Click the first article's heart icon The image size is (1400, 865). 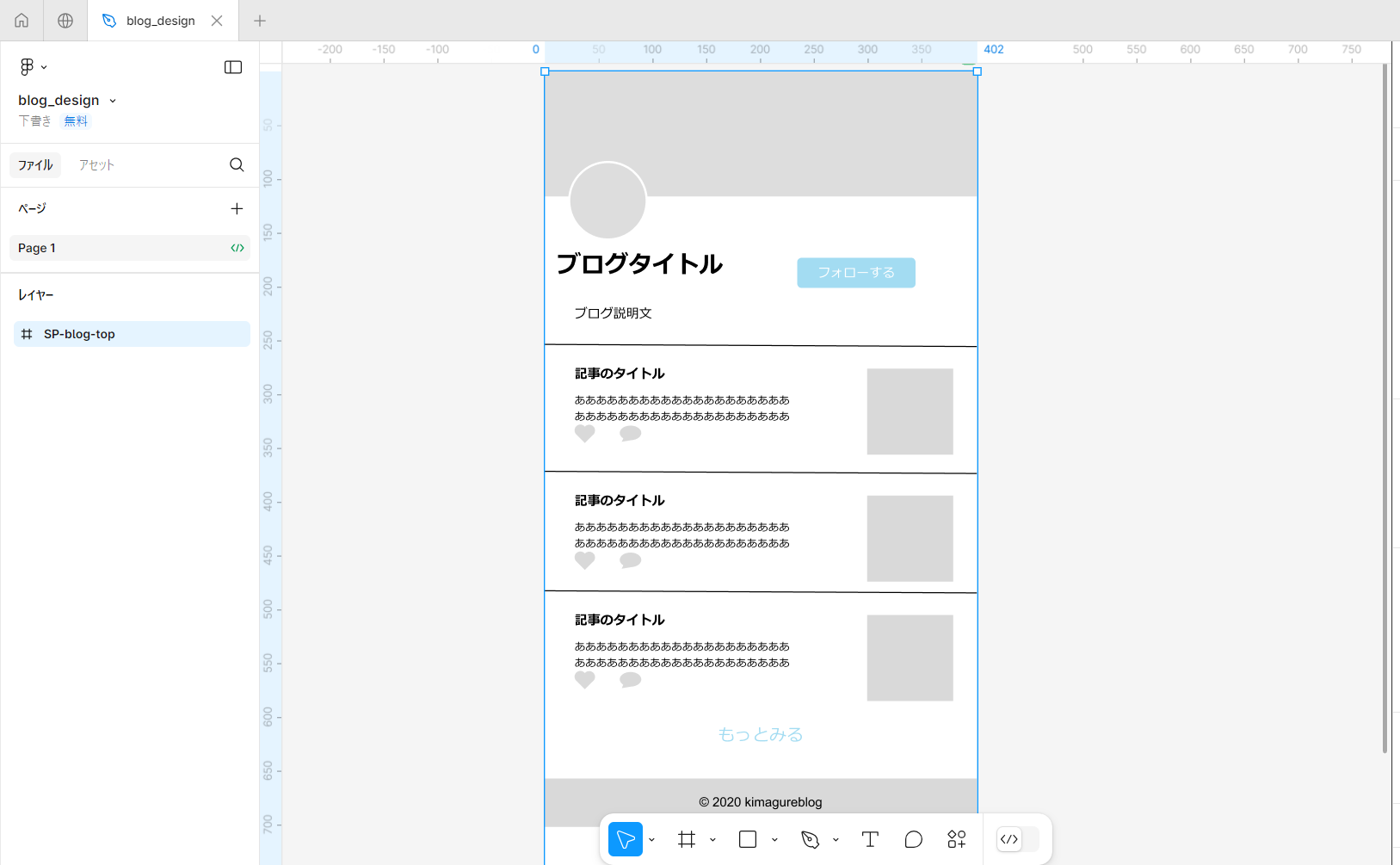click(x=585, y=433)
